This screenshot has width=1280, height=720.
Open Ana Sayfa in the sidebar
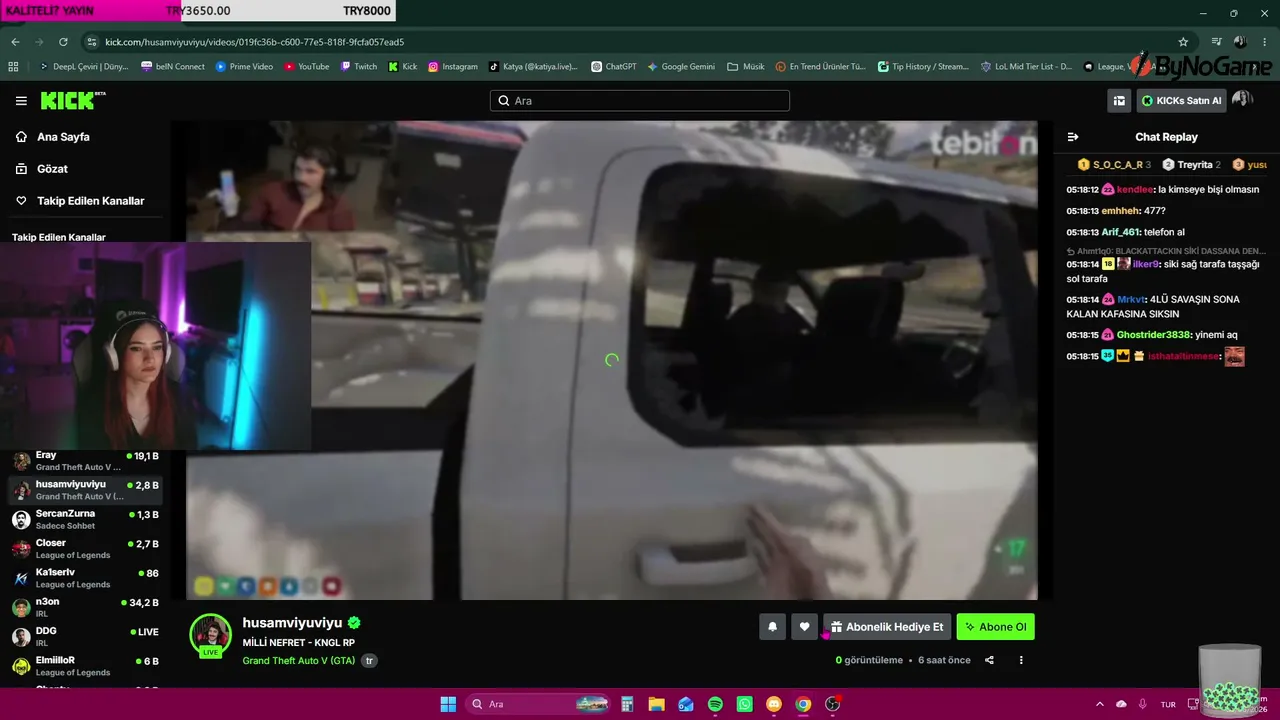coord(63,137)
